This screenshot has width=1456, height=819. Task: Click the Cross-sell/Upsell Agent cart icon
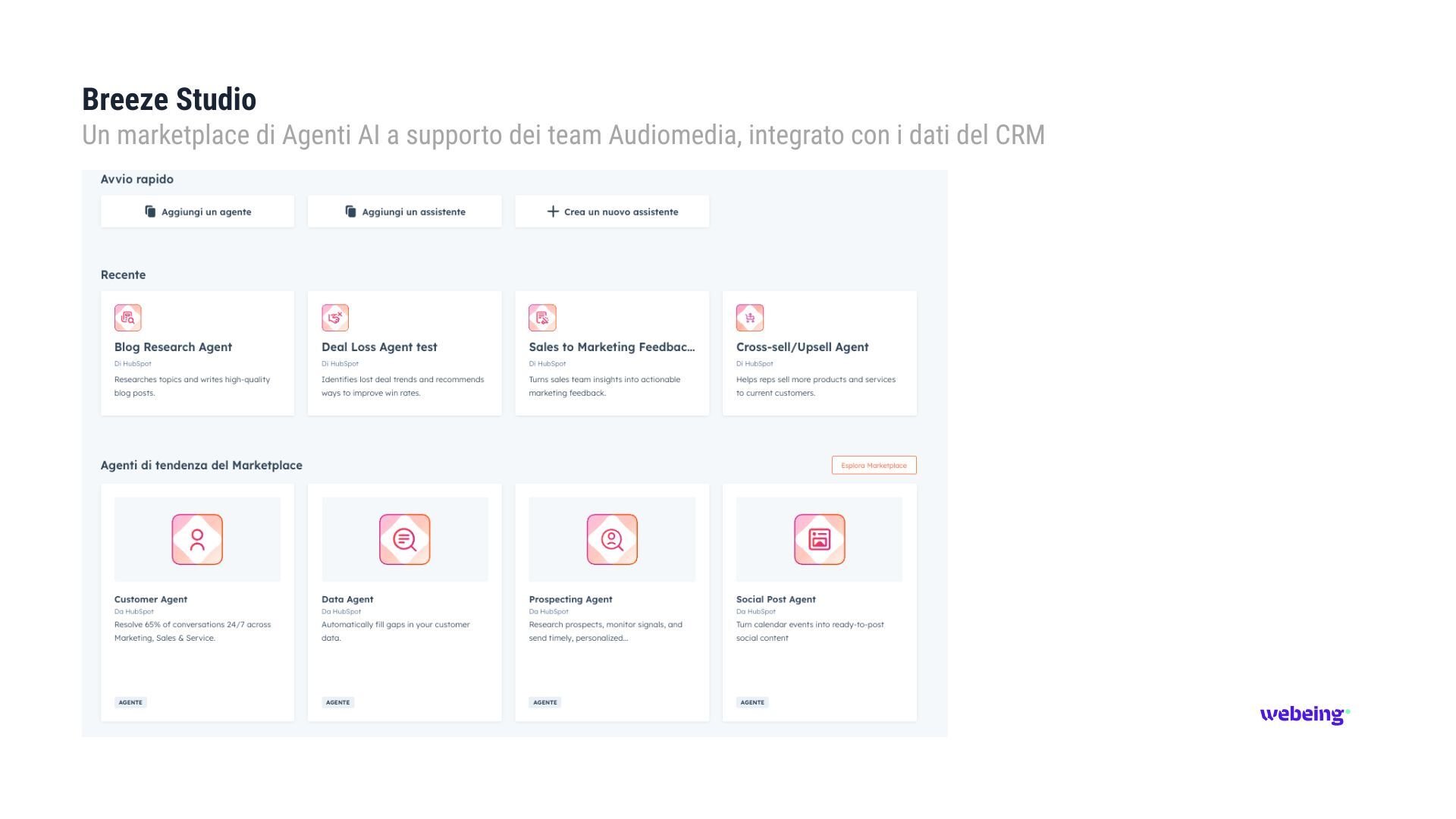(x=749, y=318)
